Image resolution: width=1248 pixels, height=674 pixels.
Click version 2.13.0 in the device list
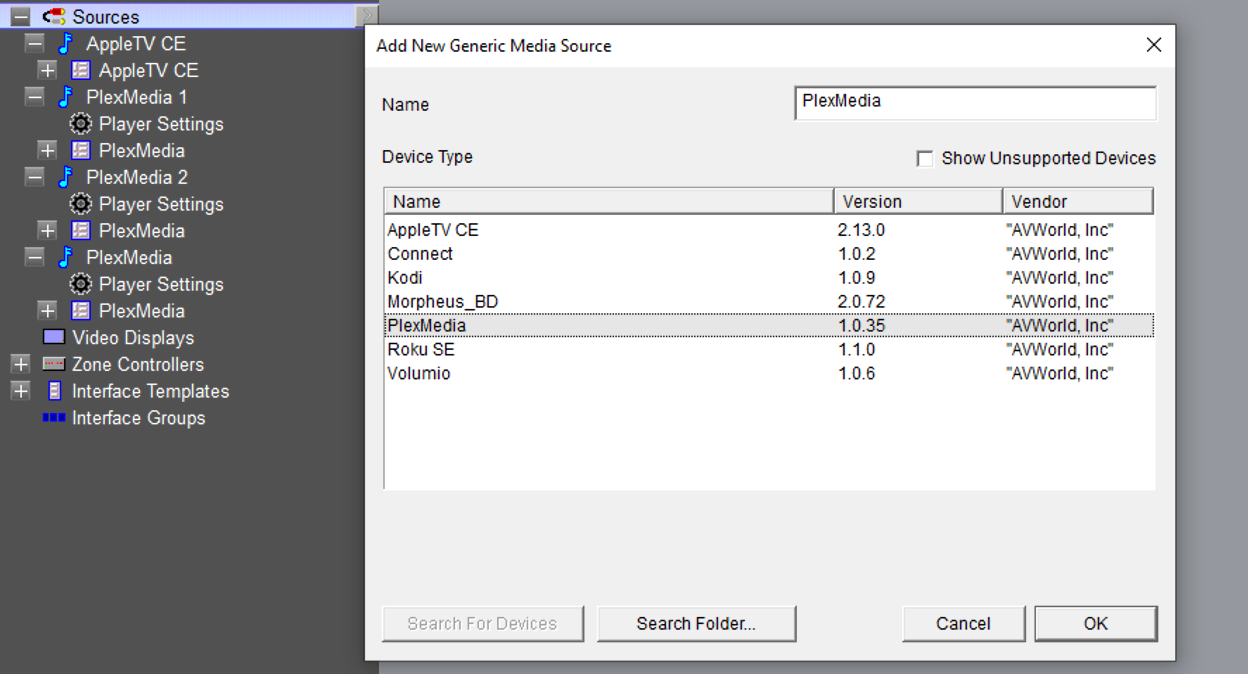pos(861,230)
